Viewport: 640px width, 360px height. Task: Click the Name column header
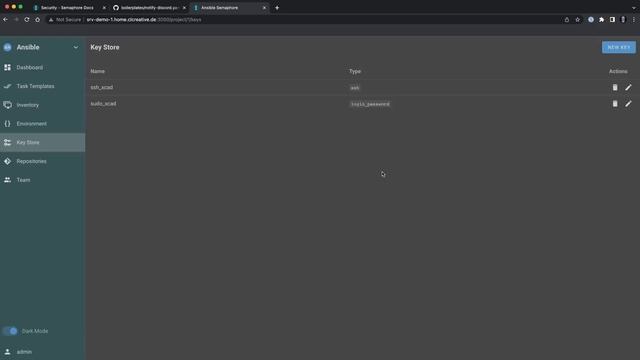coord(98,71)
